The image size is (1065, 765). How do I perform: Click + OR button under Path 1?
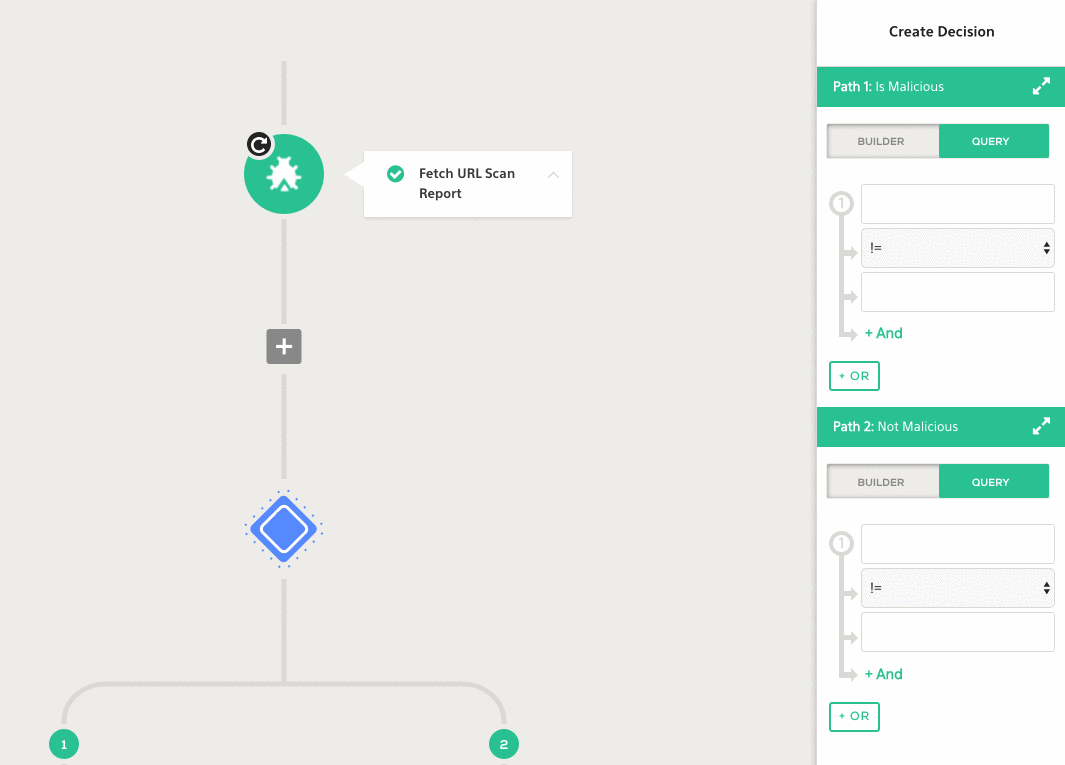pos(854,376)
